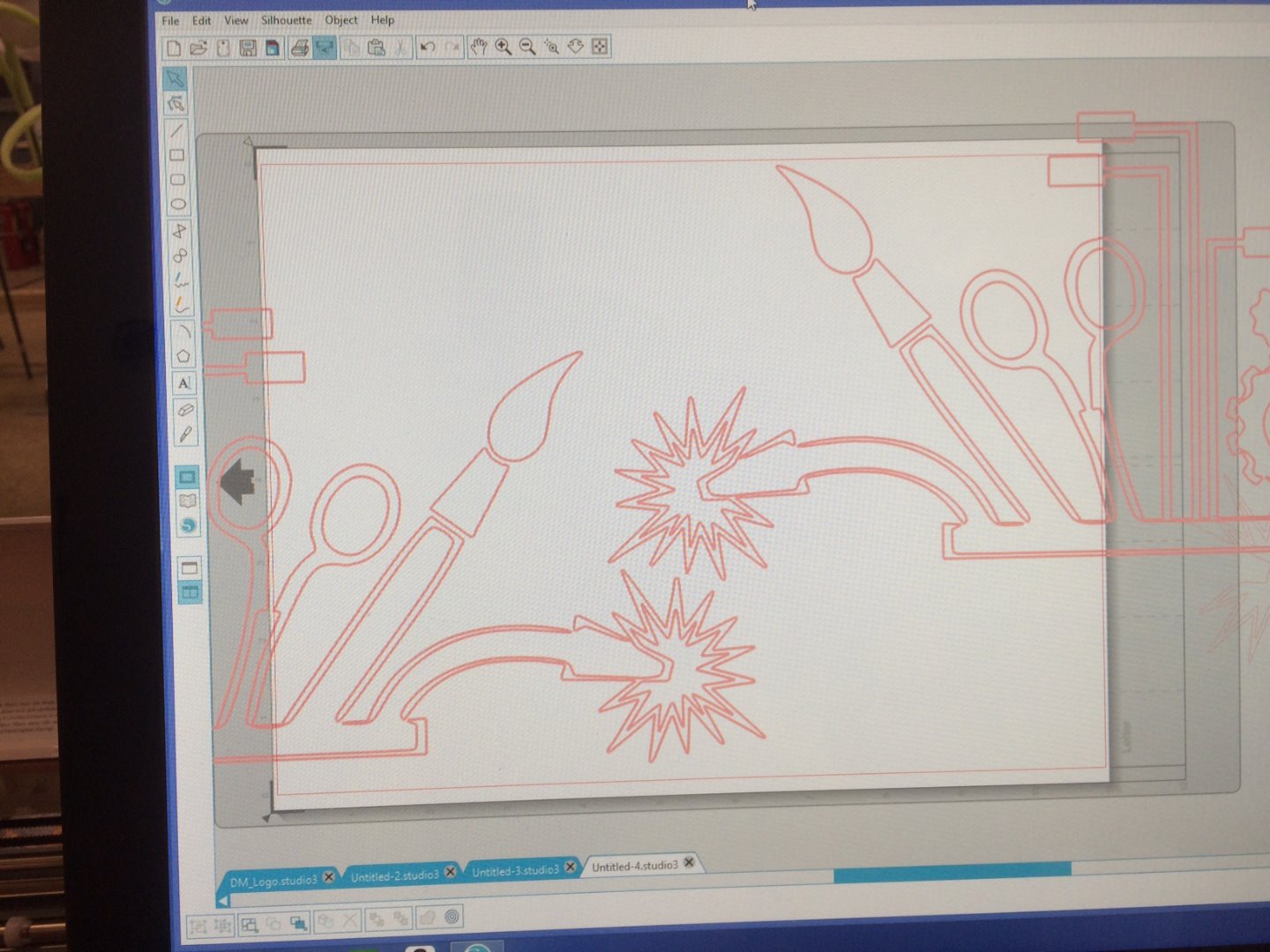Select the Rounded Rectangle tool
Screen dimensions: 1270x952
(177, 180)
